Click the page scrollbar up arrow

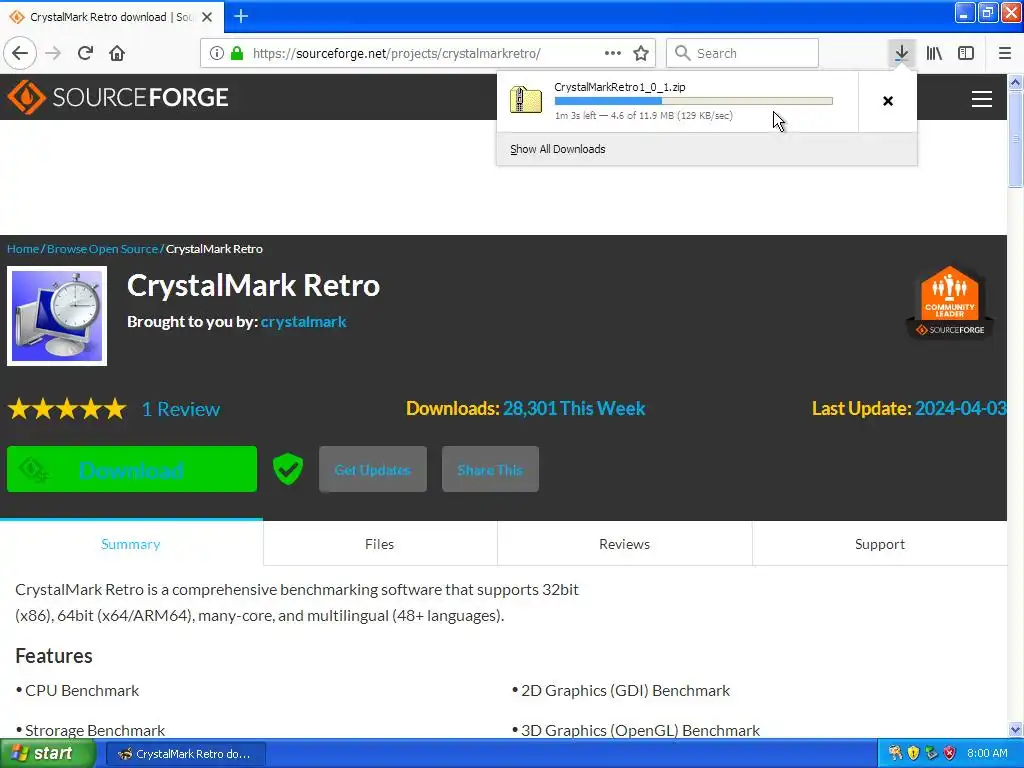[x=1016, y=82]
